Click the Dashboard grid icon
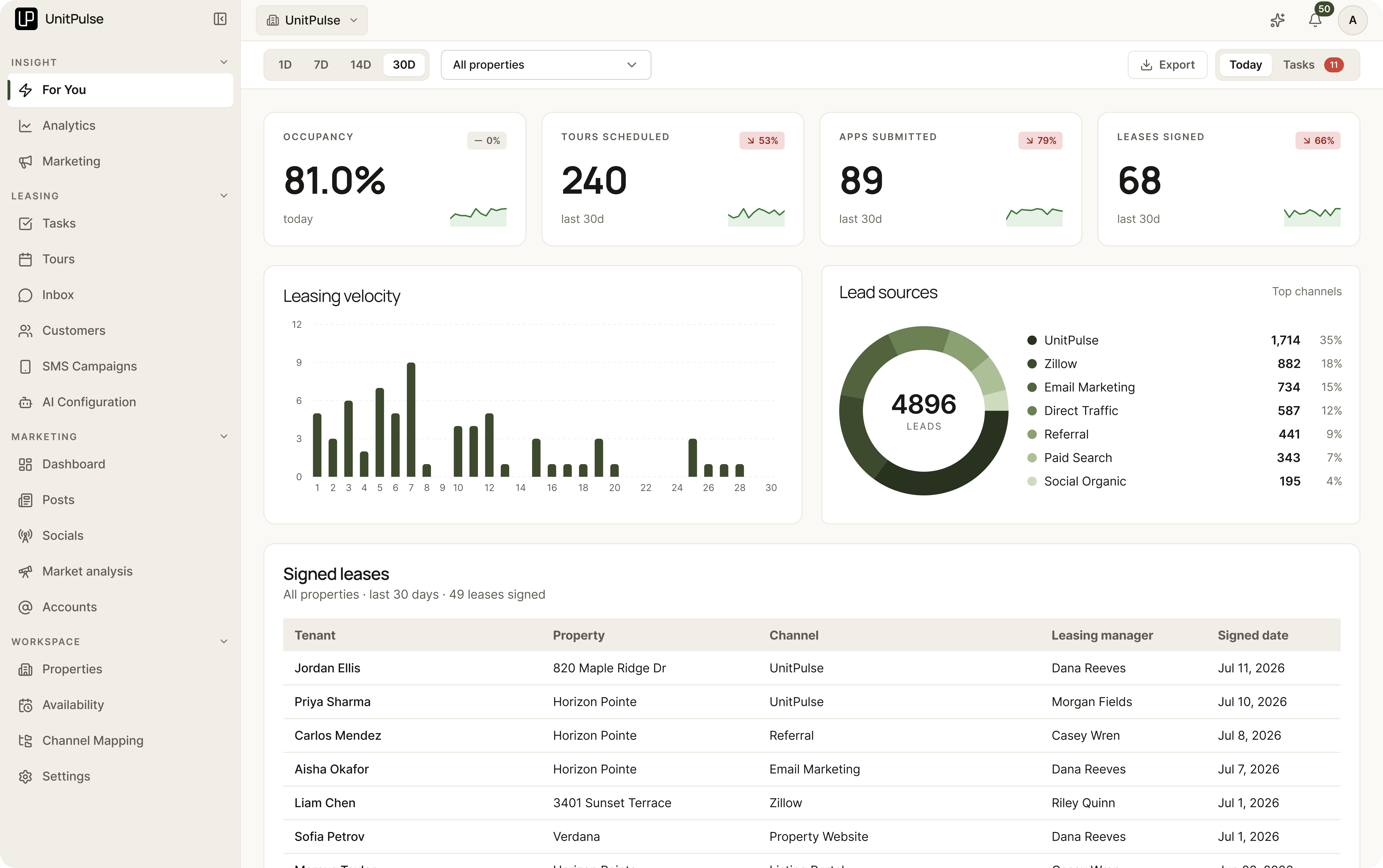Viewport: 1383px width, 868px height. [25, 464]
